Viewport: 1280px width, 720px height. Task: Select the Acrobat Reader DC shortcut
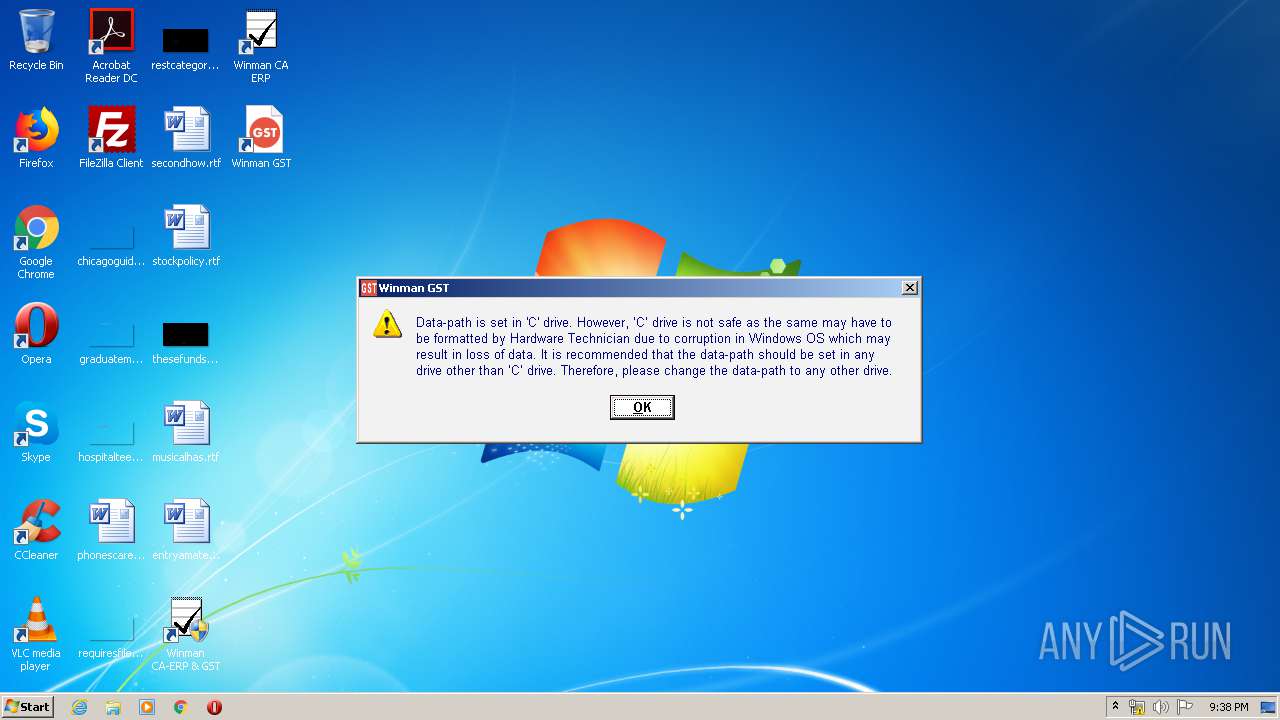111,46
